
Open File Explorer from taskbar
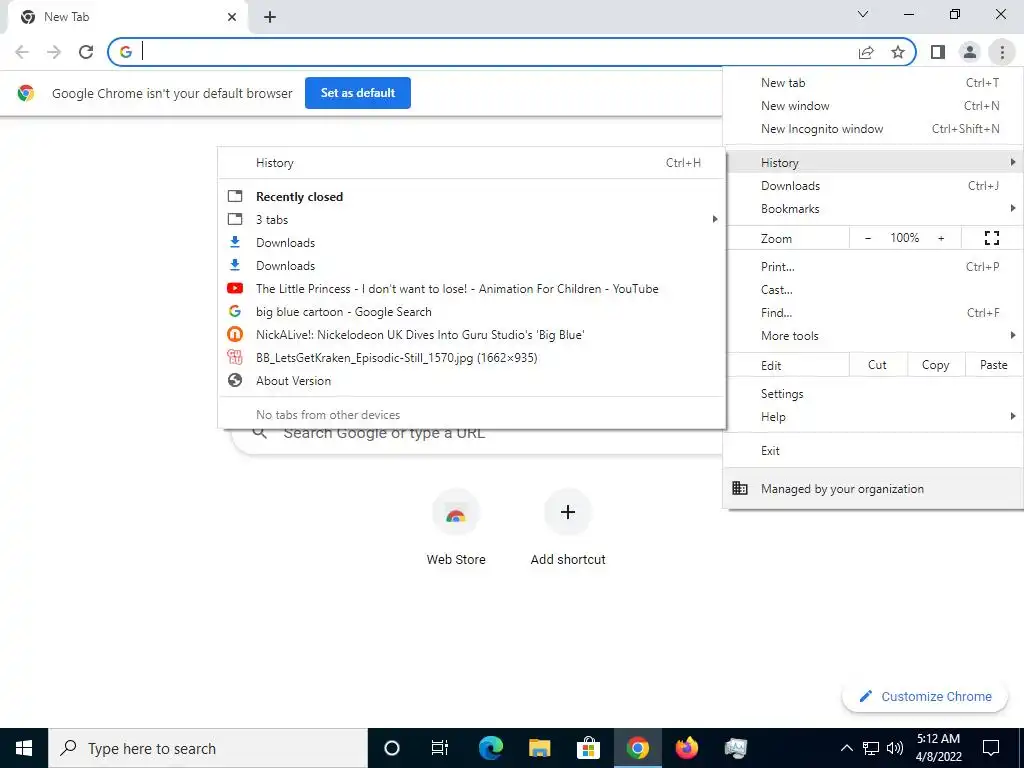(539, 748)
